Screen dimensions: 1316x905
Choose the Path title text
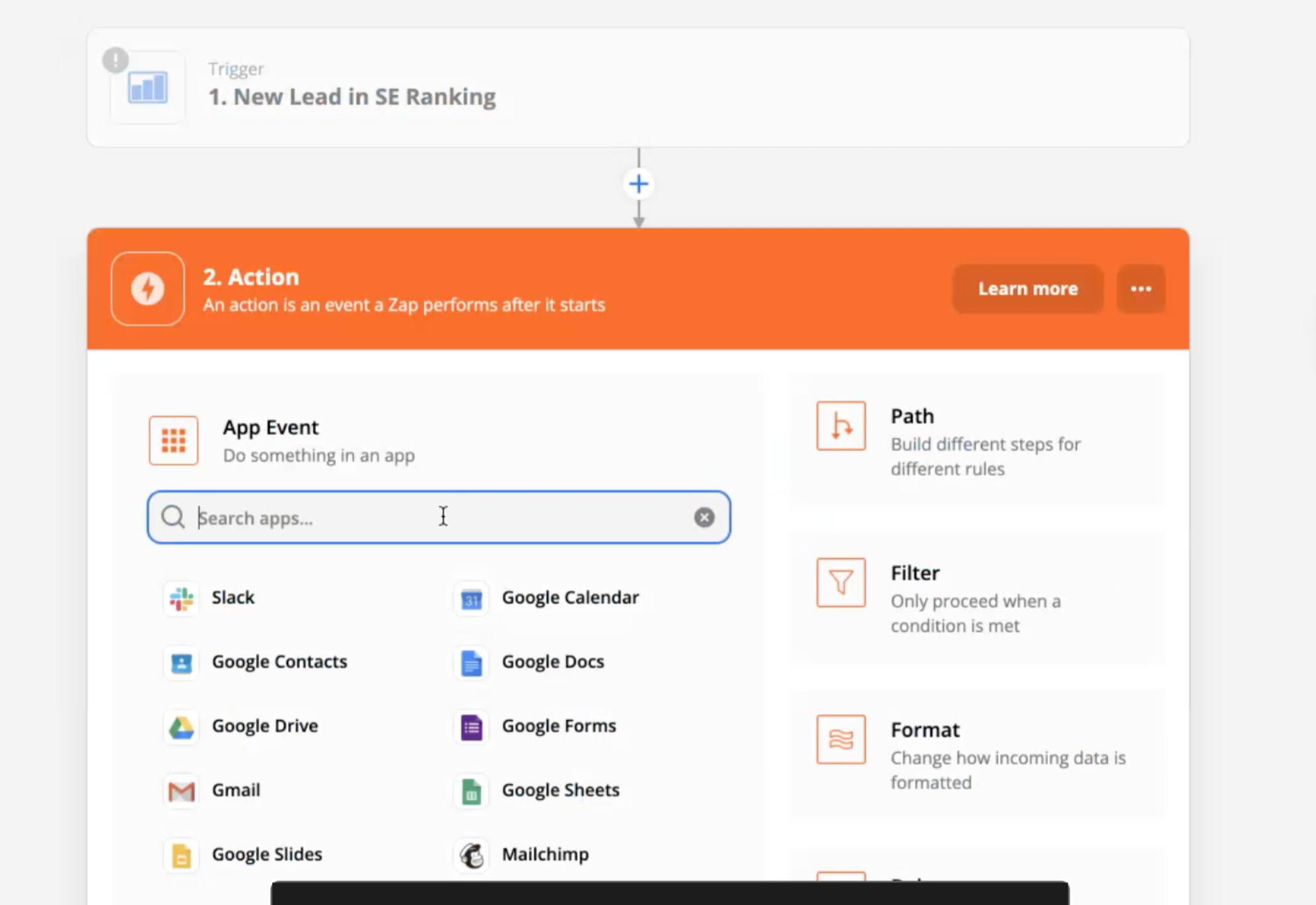click(x=912, y=416)
